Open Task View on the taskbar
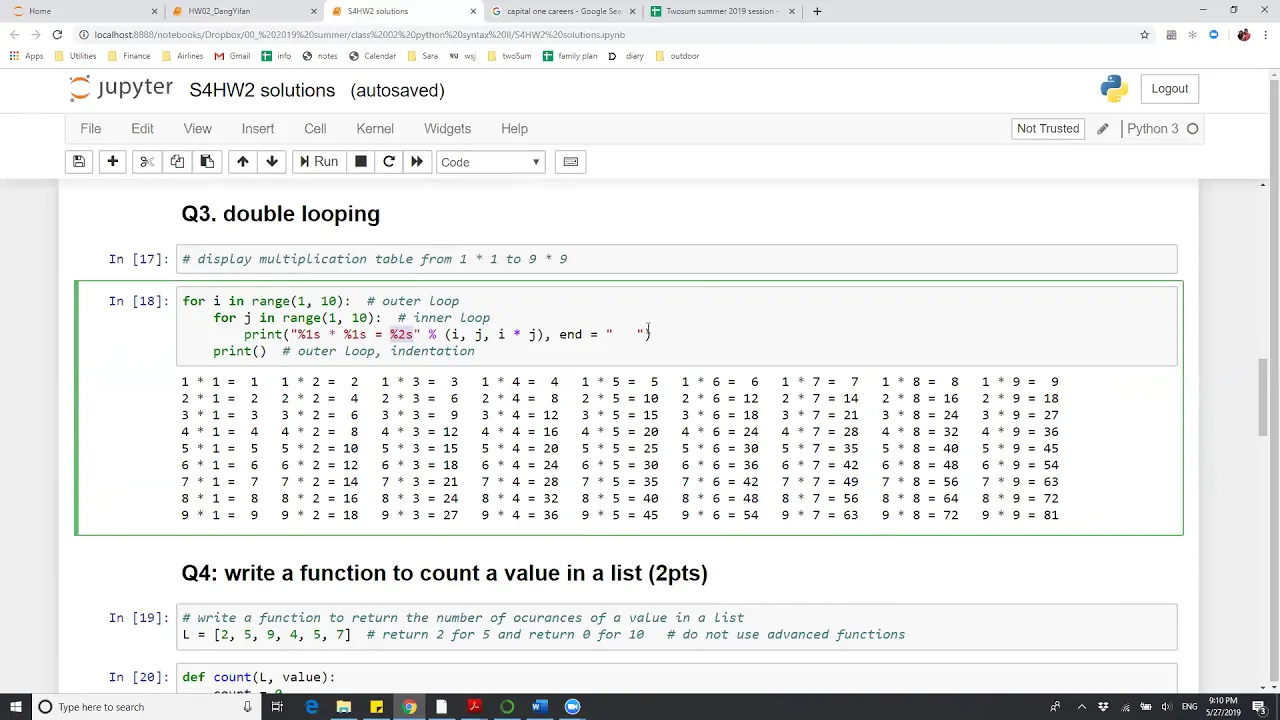Screen dimensions: 1280x720 (x=278, y=707)
